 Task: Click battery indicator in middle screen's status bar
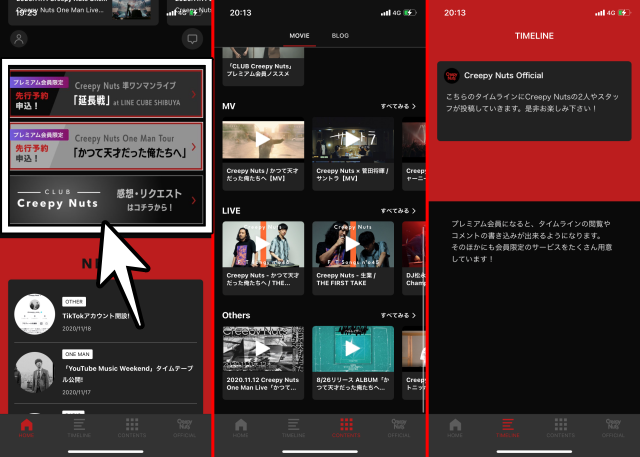[410, 13]
